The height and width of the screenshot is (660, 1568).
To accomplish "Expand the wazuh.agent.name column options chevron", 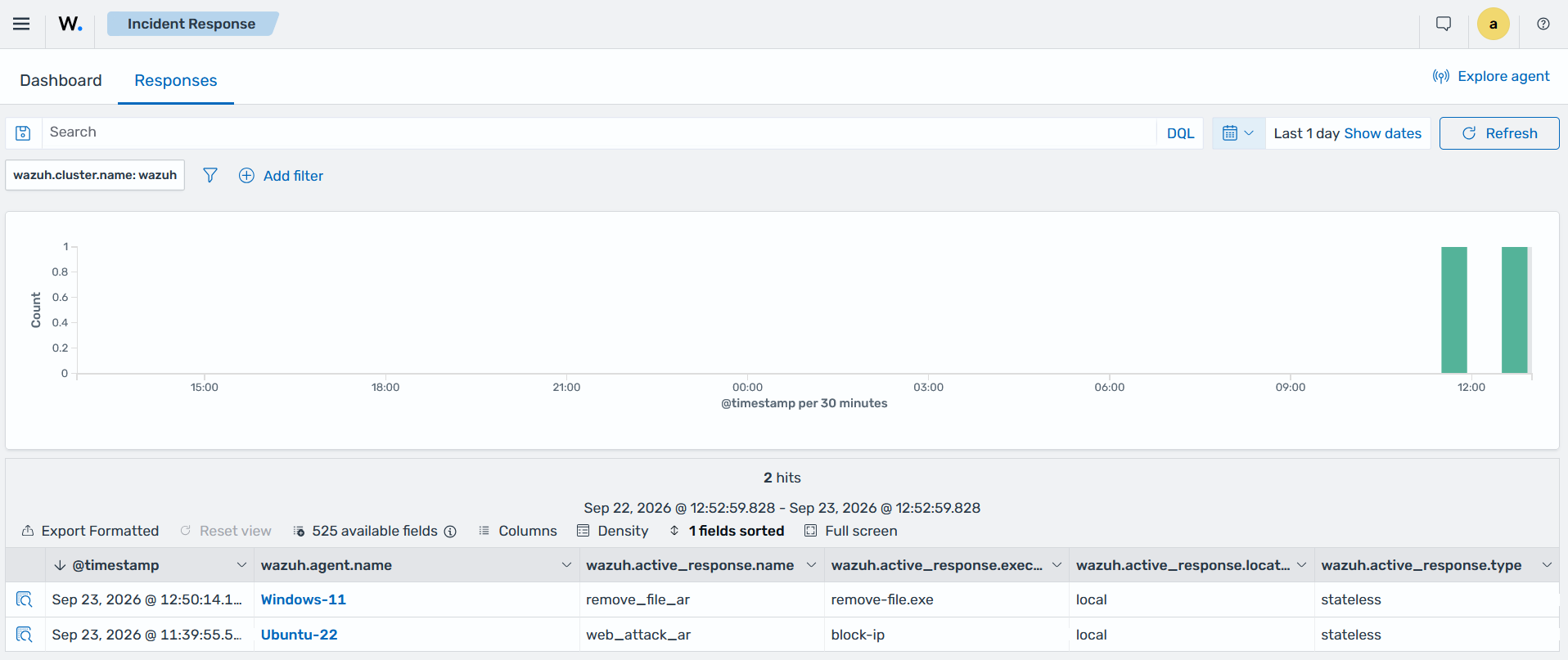I will pos(566,565).
